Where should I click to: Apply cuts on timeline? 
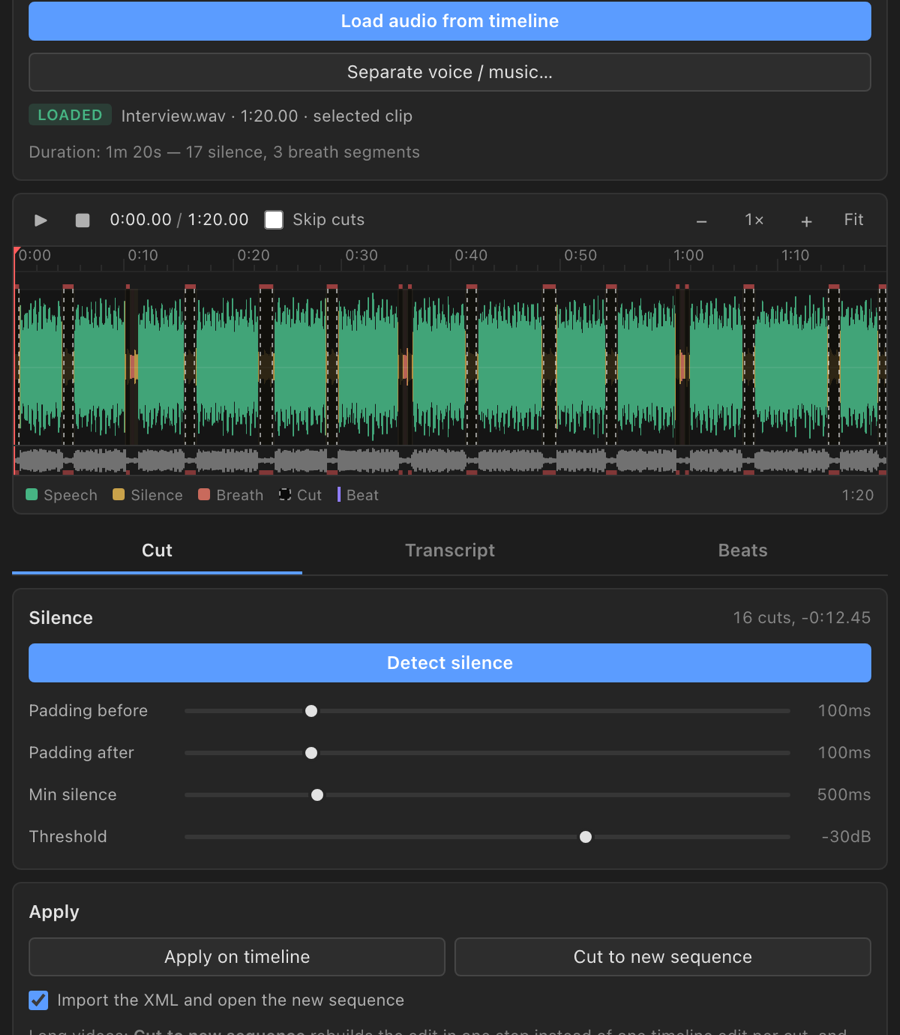[x=237, y=956]
